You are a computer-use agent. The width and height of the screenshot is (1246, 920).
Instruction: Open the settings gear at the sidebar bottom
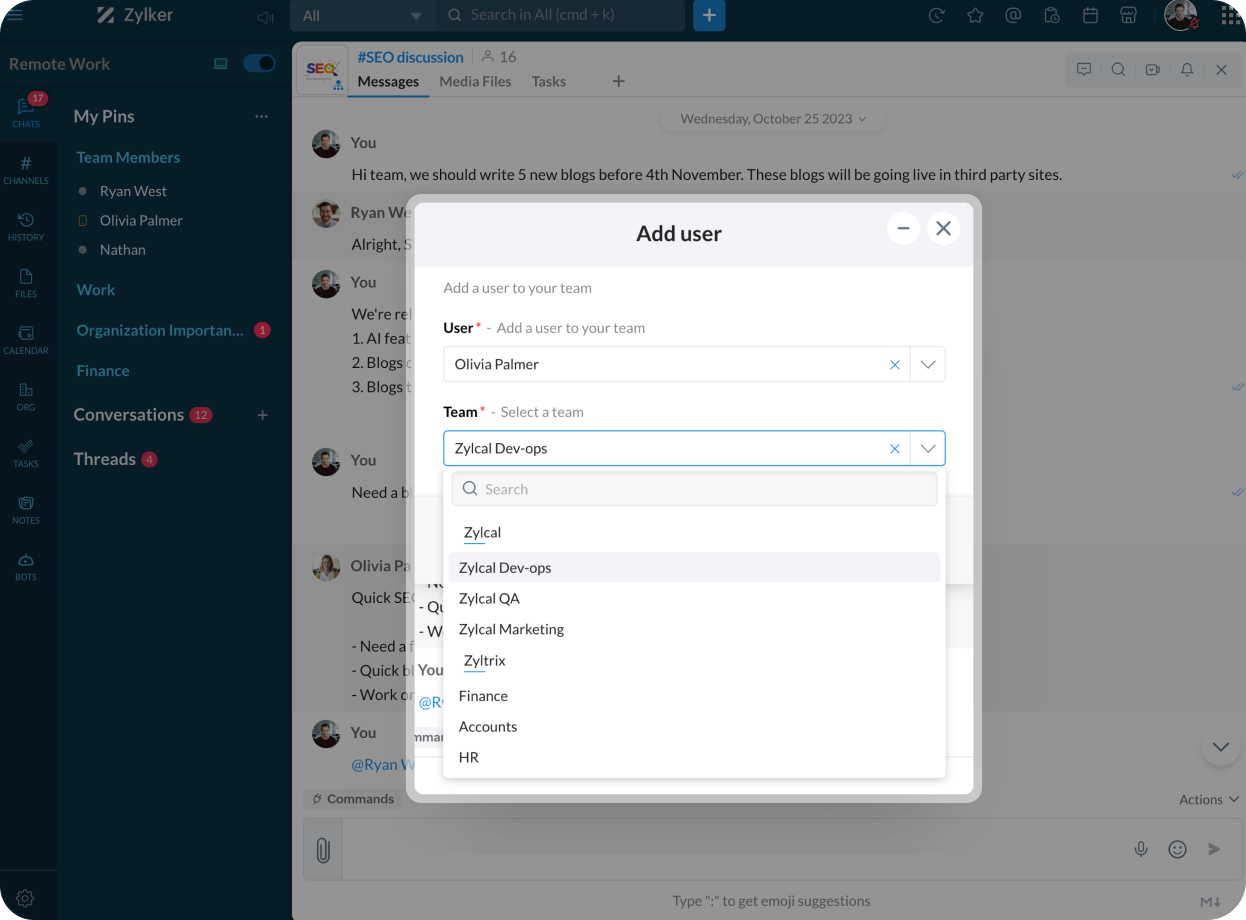tap(26, 898)
